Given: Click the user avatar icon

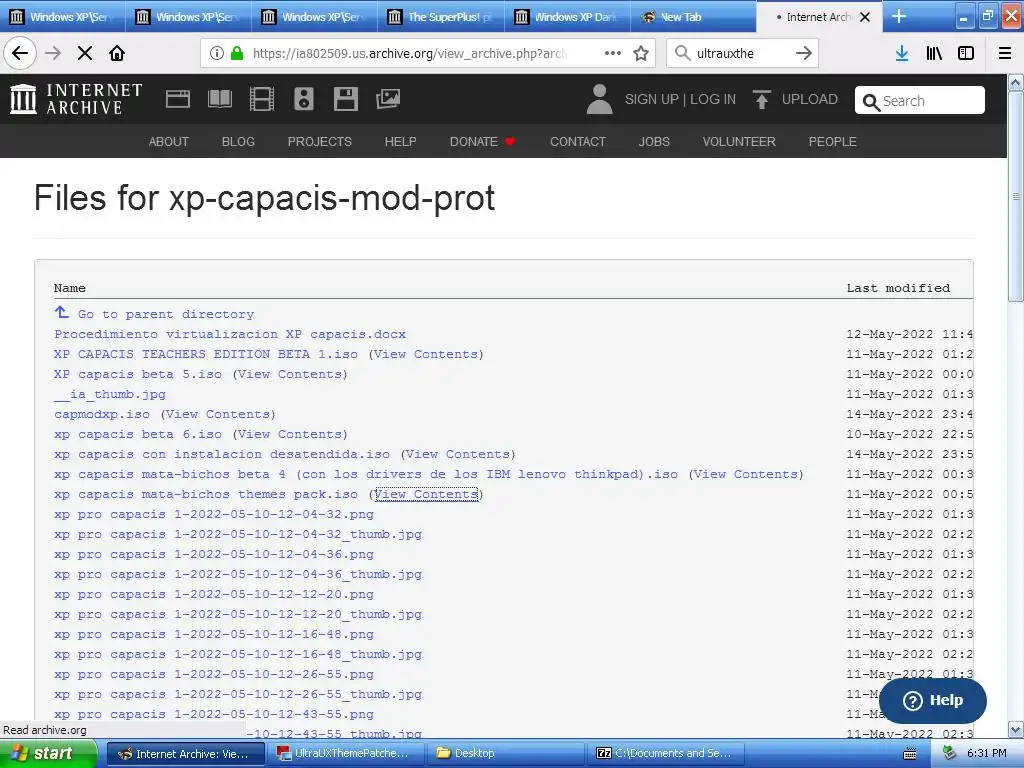Looking at the screenshot, I should pos(600,99).
